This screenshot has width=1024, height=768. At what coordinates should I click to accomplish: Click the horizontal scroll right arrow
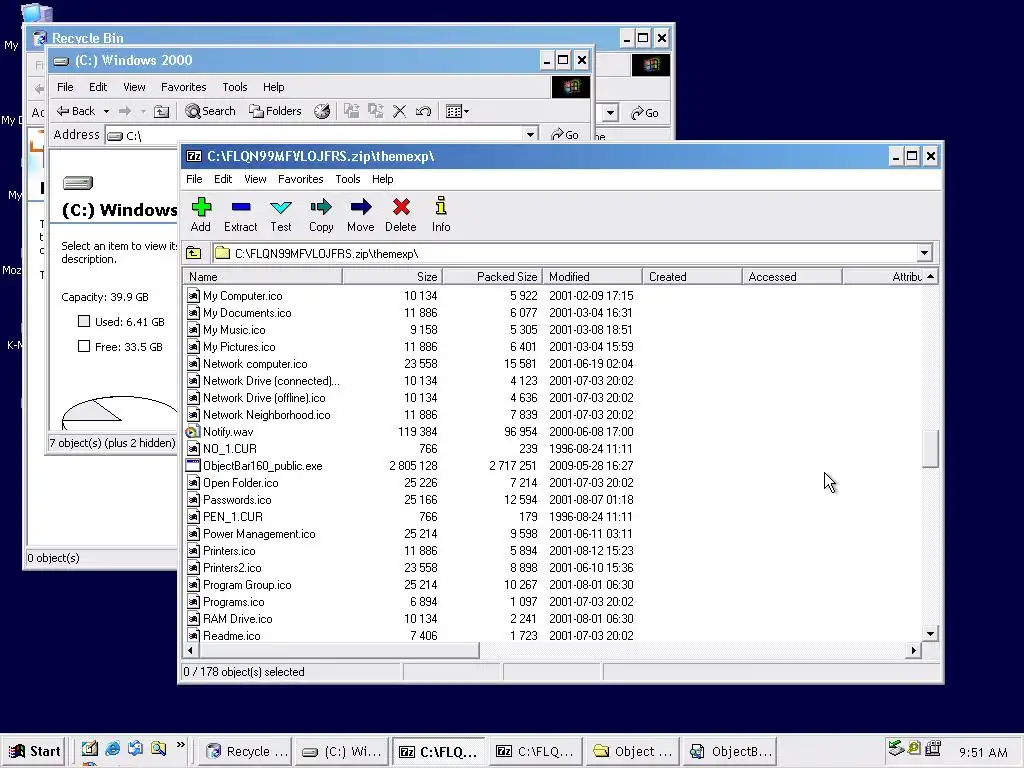click(914, 650)
